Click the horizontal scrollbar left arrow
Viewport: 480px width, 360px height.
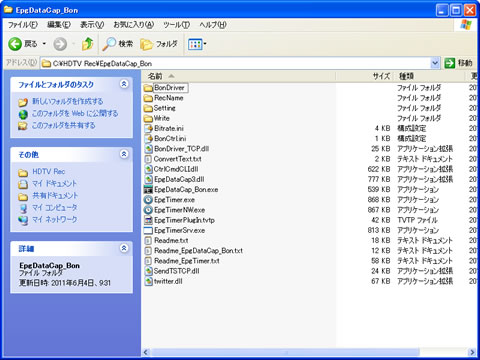click(146, 352)
